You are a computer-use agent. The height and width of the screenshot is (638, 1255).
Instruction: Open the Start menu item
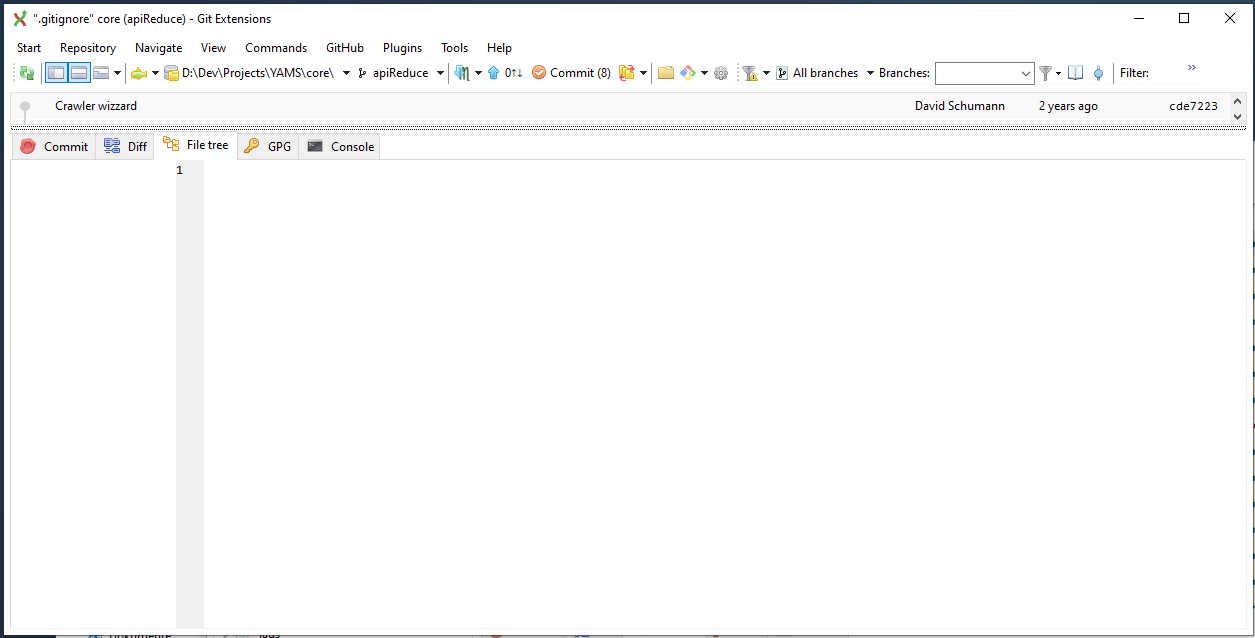pos(29,48)
